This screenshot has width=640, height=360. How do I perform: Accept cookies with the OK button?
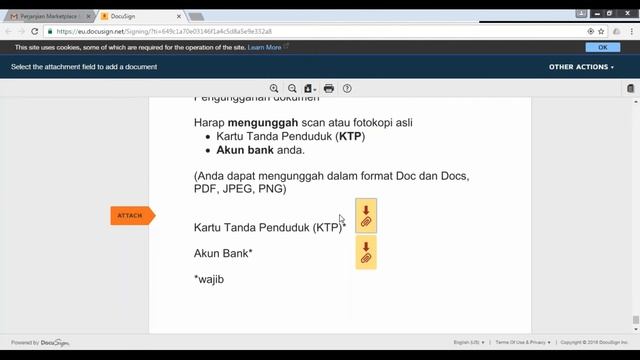[x=603, y=47]
